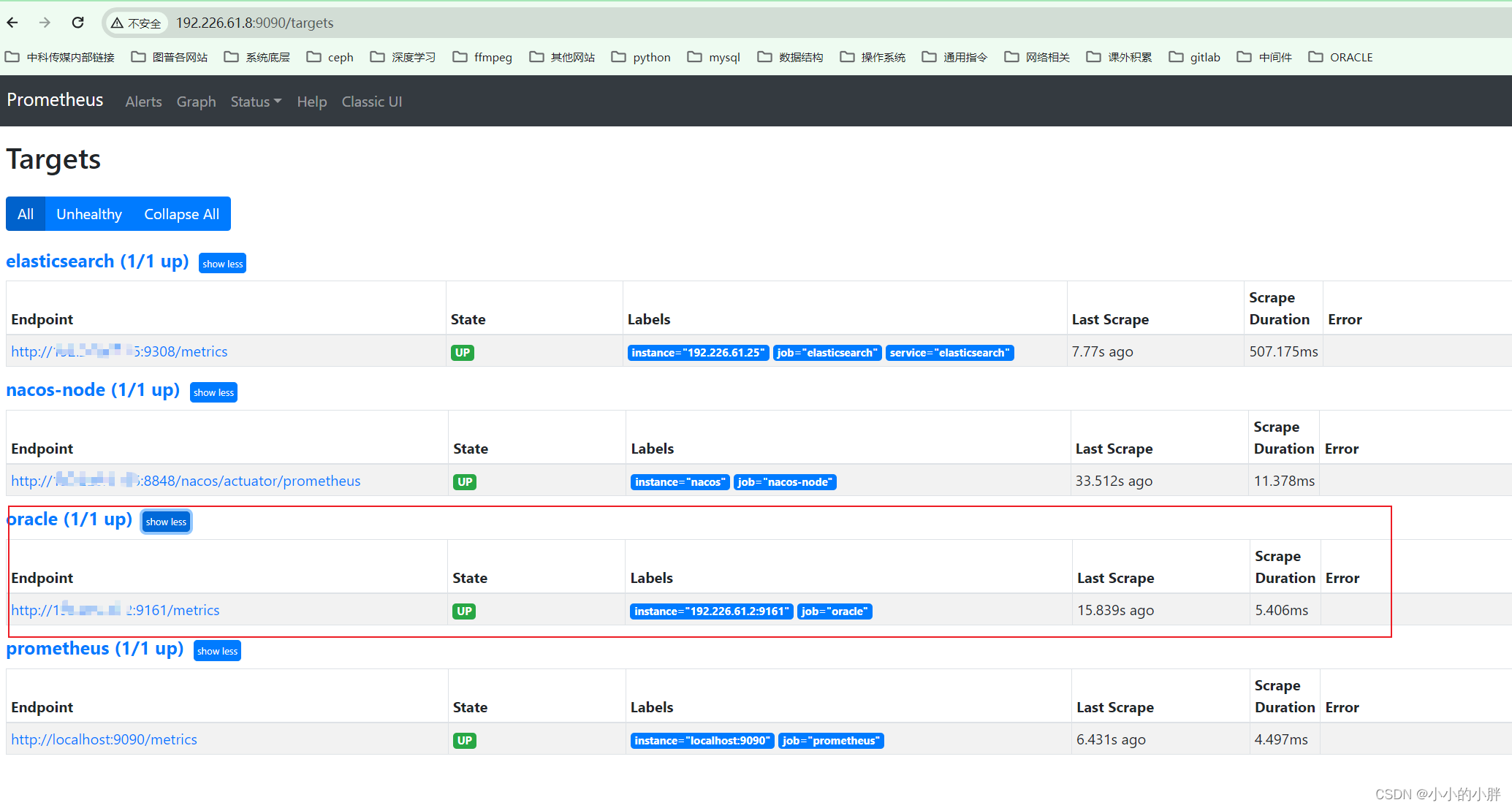Go to the Graph page
The image size is (1512, 808).
tap(196, 102)
